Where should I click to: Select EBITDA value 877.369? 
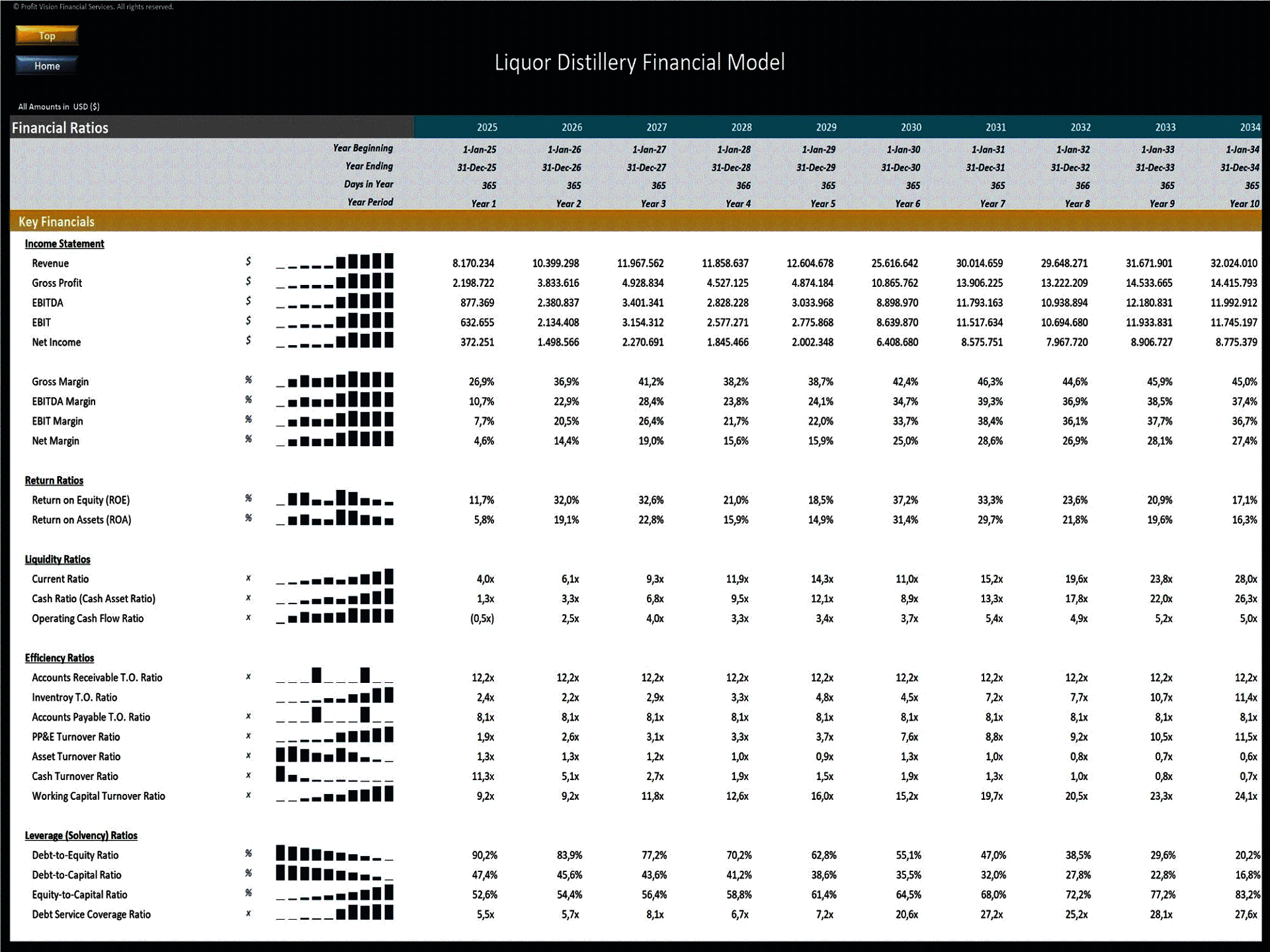click(x=477, y=303)
